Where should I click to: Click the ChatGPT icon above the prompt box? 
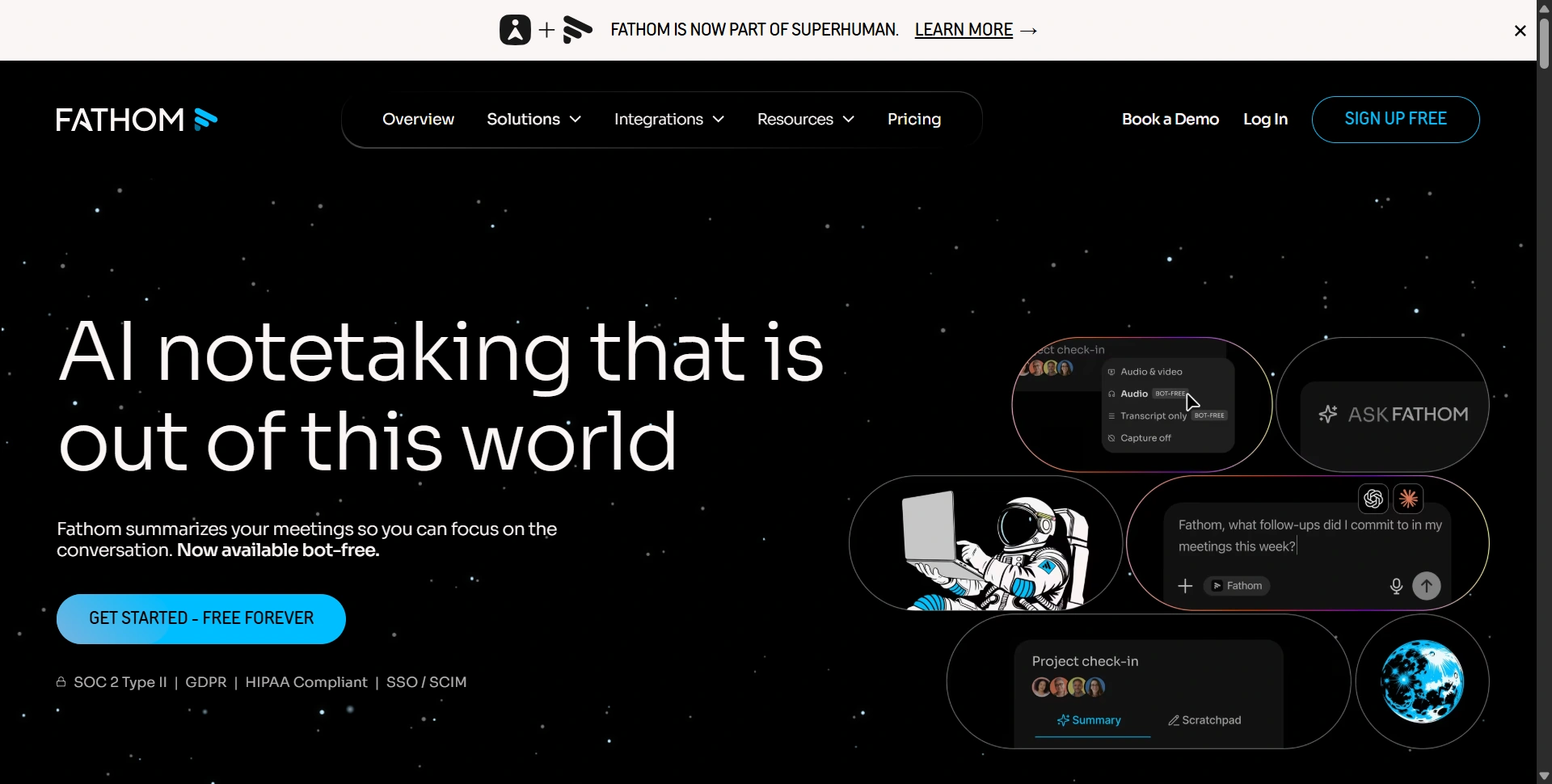coord(1373,499)
